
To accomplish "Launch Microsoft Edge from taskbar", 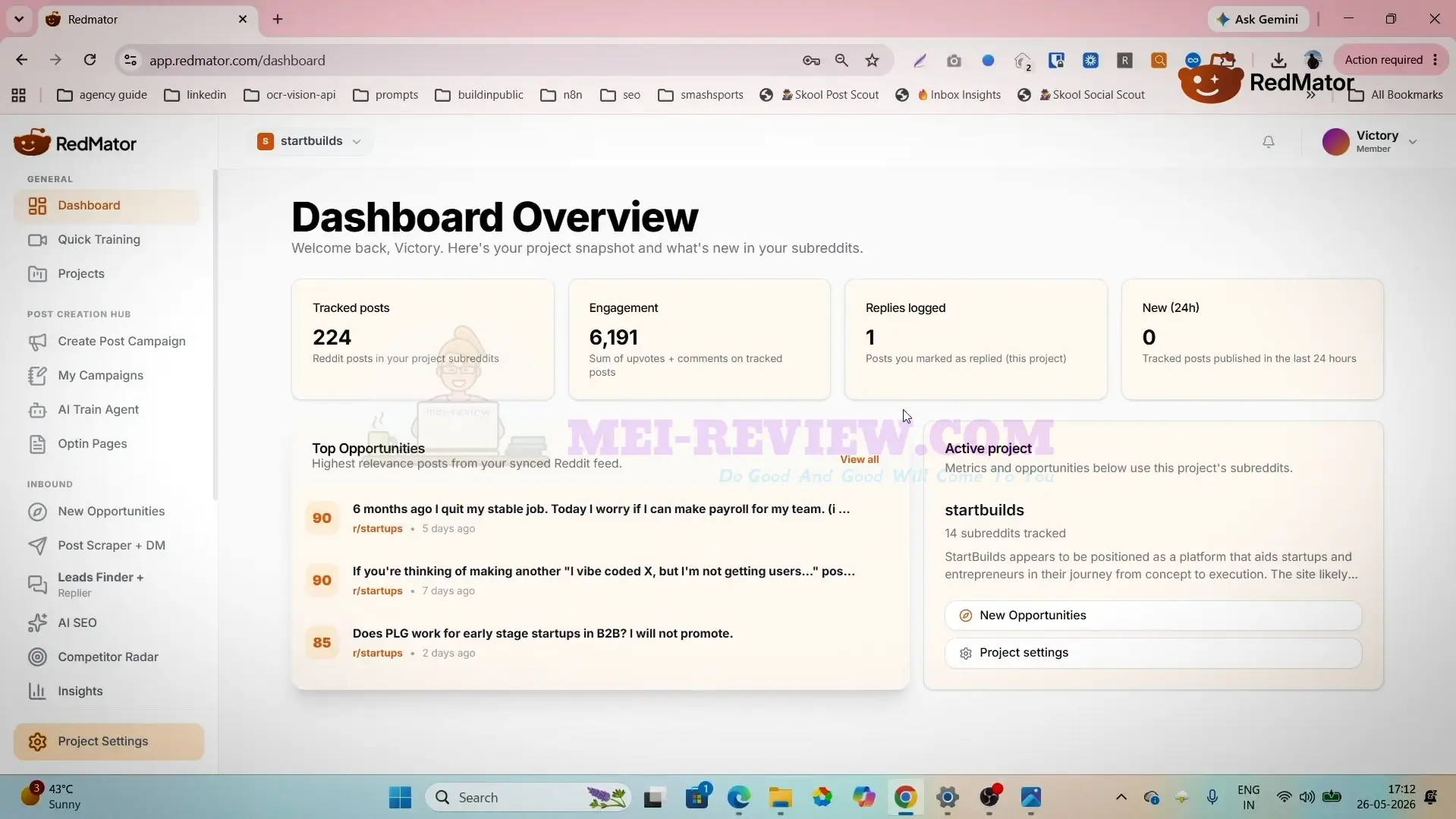I will coord(738,797).
